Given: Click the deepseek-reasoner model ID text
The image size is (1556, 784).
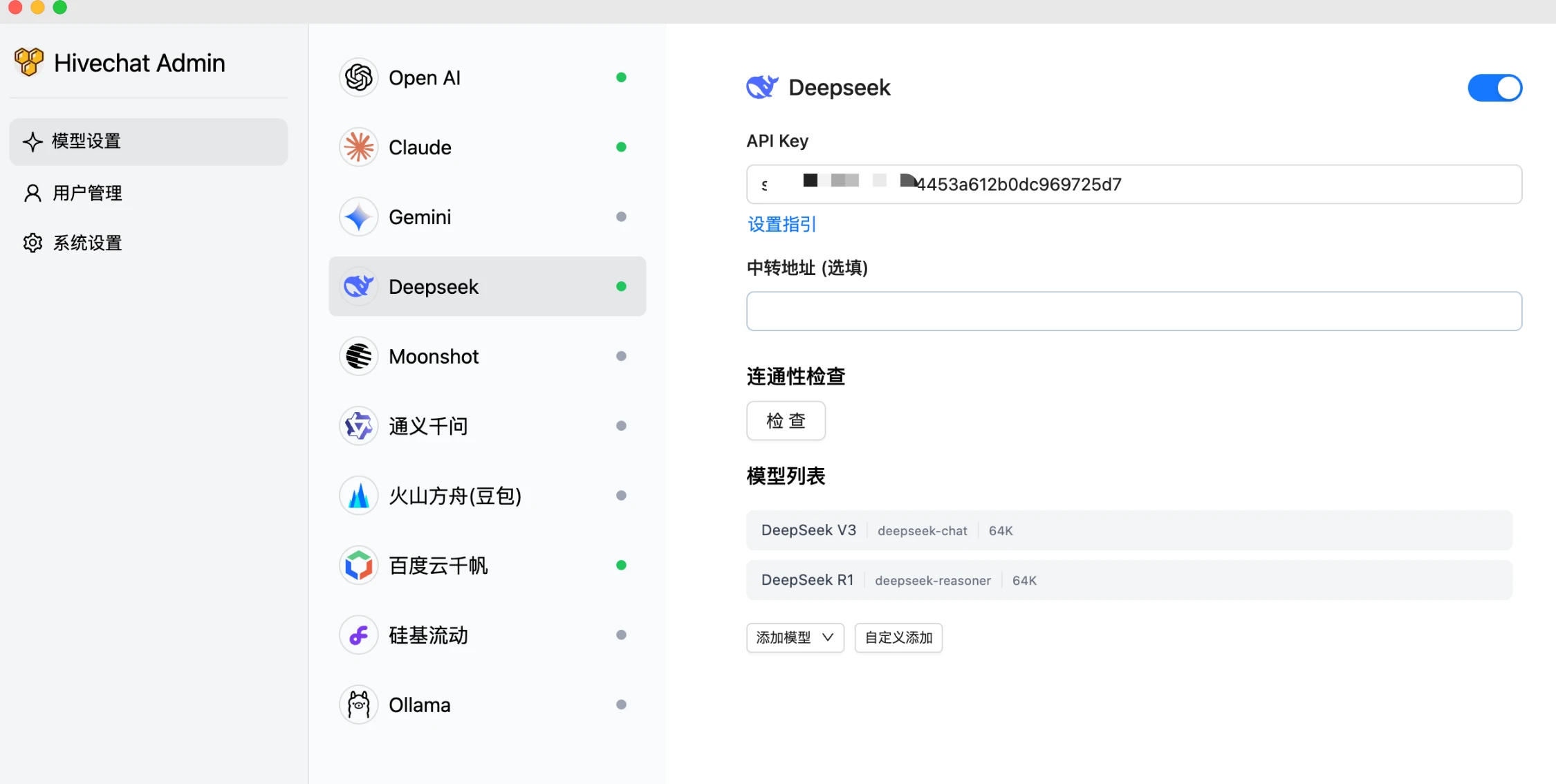Looking at the screenshot, I should click(933, 581).
